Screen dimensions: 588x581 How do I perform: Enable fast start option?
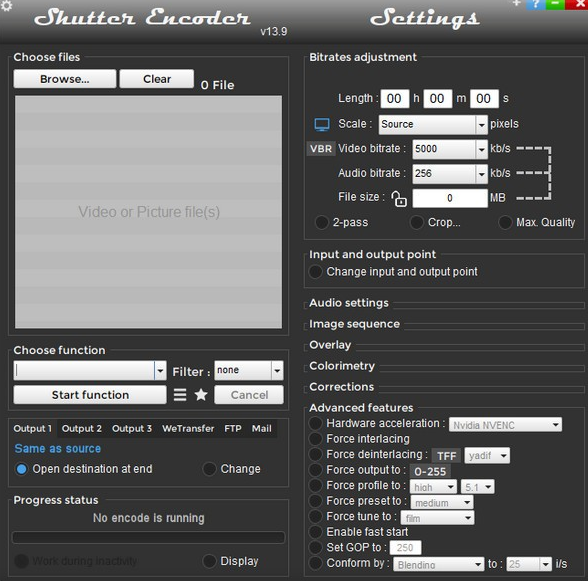coord(315,532)
